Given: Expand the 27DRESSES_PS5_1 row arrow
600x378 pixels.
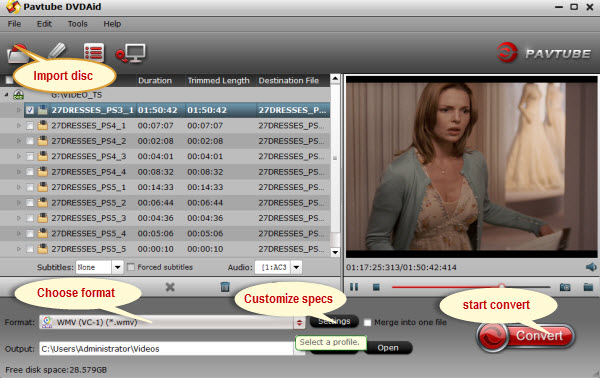Looking at the screenshot, I should 18,187.
